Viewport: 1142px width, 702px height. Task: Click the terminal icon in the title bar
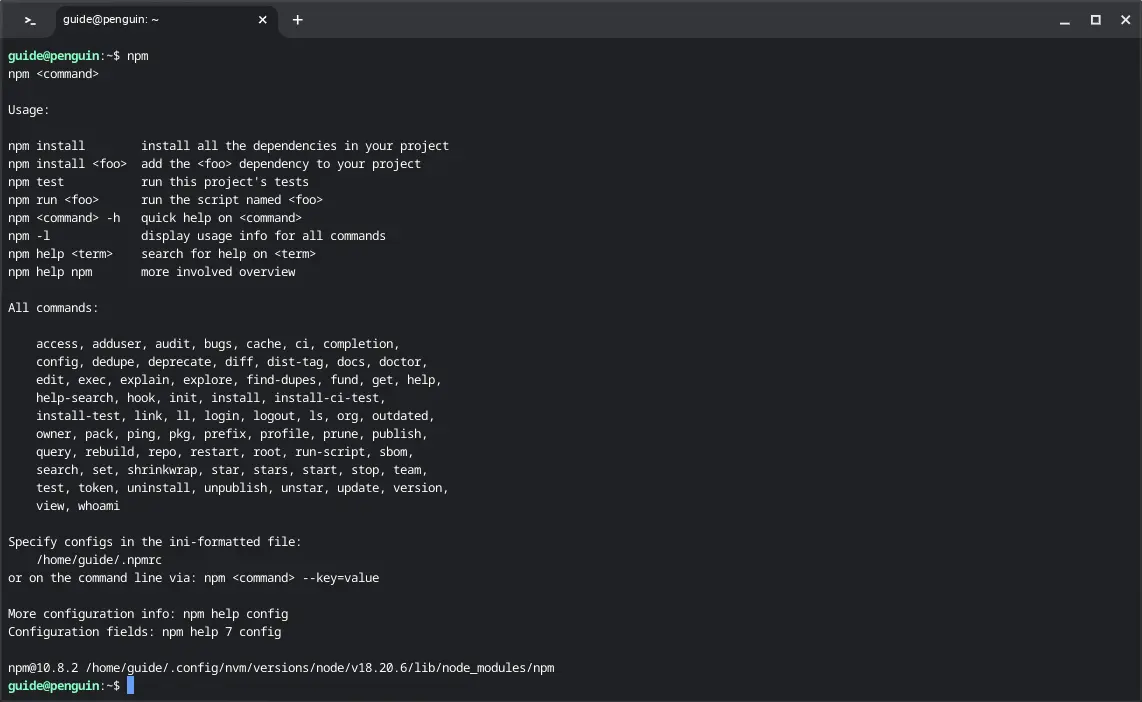[30, 20]
